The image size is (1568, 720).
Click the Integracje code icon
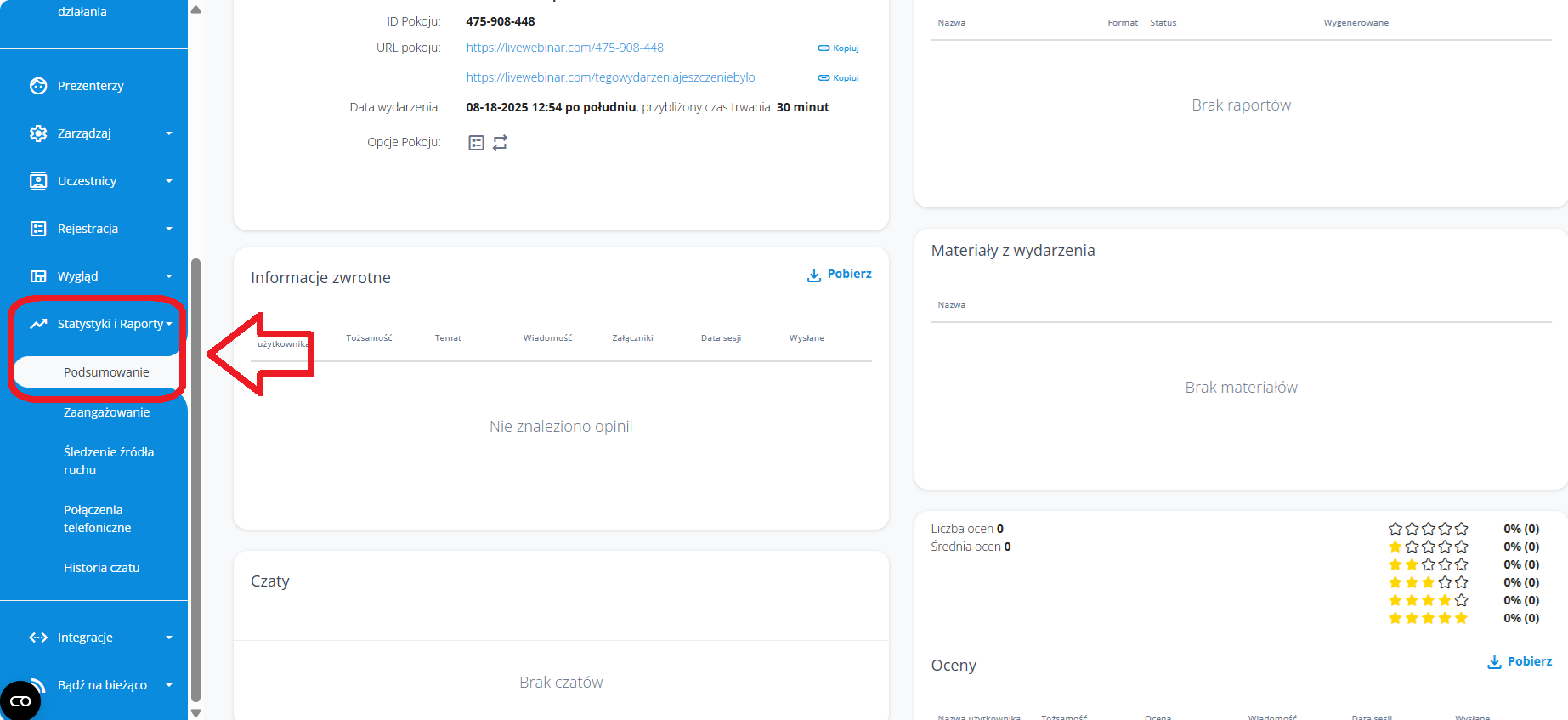click(38, 638)
